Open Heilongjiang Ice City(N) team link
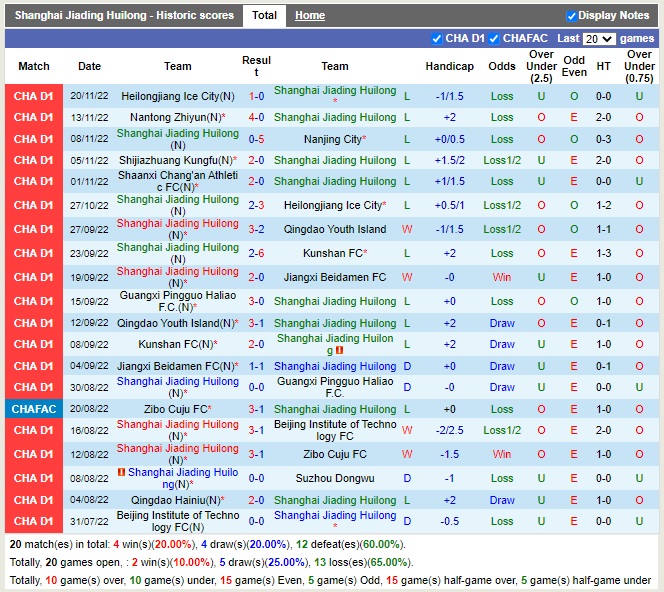The height and width of the screenshot is (592, 664). [178, 97]
